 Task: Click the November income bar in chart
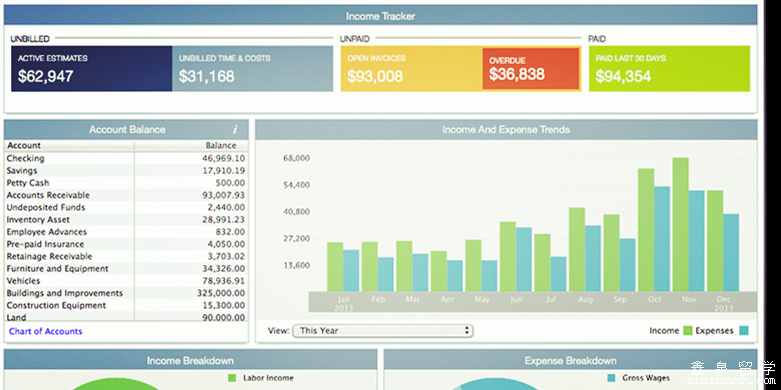click(x=680, y=225)
